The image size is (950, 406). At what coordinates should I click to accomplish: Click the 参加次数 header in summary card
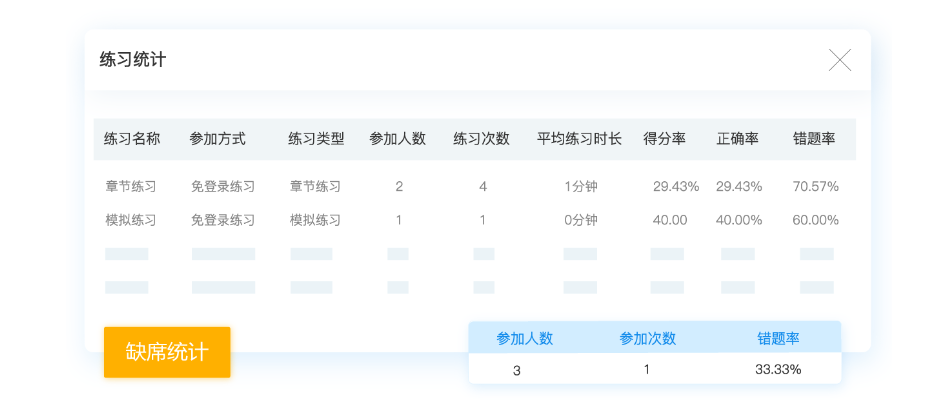(648, 338)
